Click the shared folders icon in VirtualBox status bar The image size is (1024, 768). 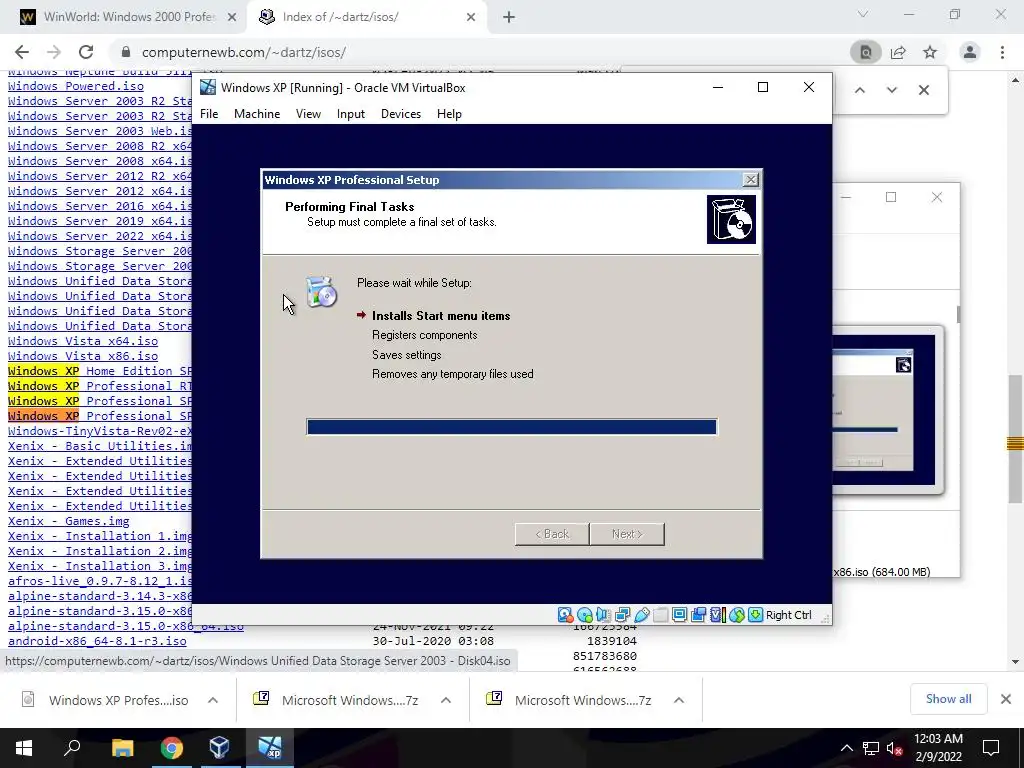pos(660,615)
